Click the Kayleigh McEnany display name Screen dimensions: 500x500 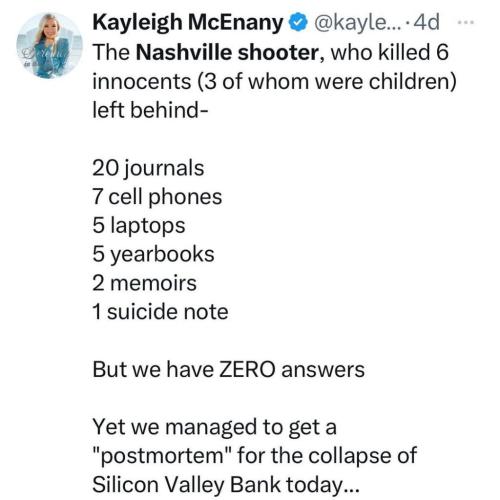[188, 23]
